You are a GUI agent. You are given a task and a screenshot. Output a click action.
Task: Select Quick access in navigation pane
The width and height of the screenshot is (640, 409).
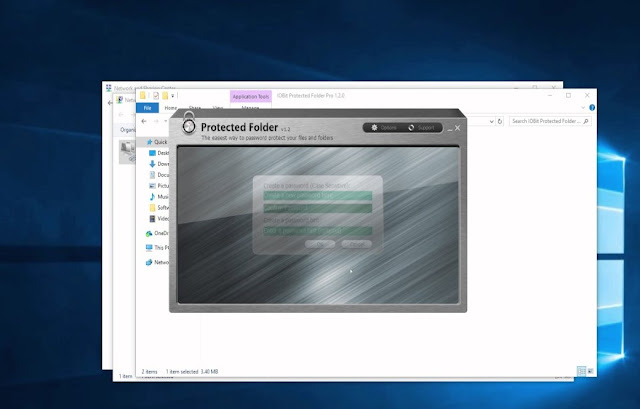tap(157, 142)
